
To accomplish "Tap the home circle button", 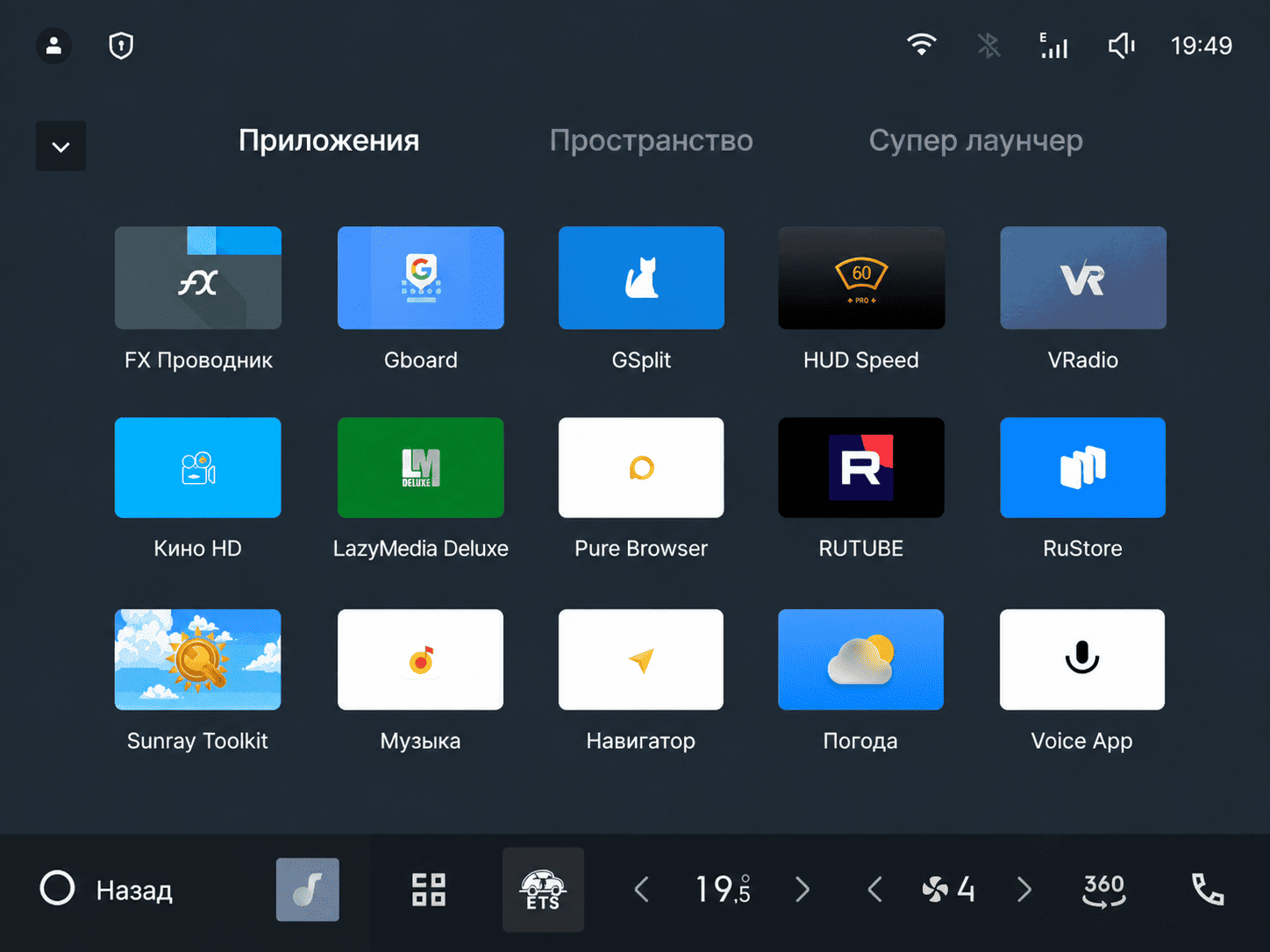I will click(x=58, y=888).
